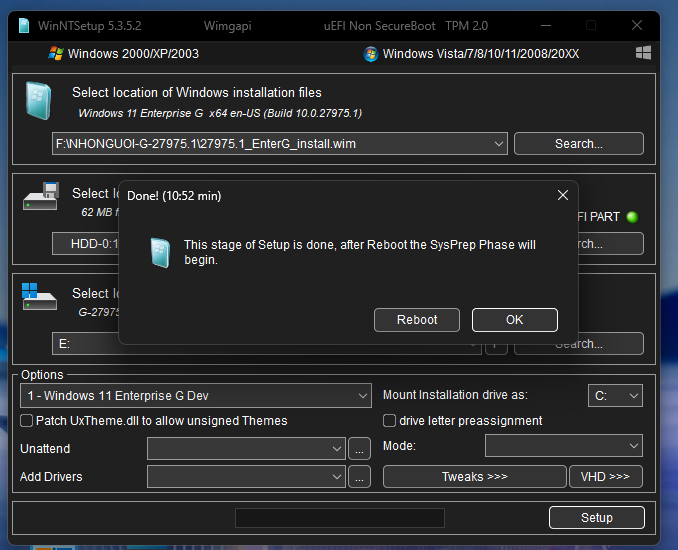Click the Reboot button in Done dialog
678x550 pixels.
[x=417, y=320]
